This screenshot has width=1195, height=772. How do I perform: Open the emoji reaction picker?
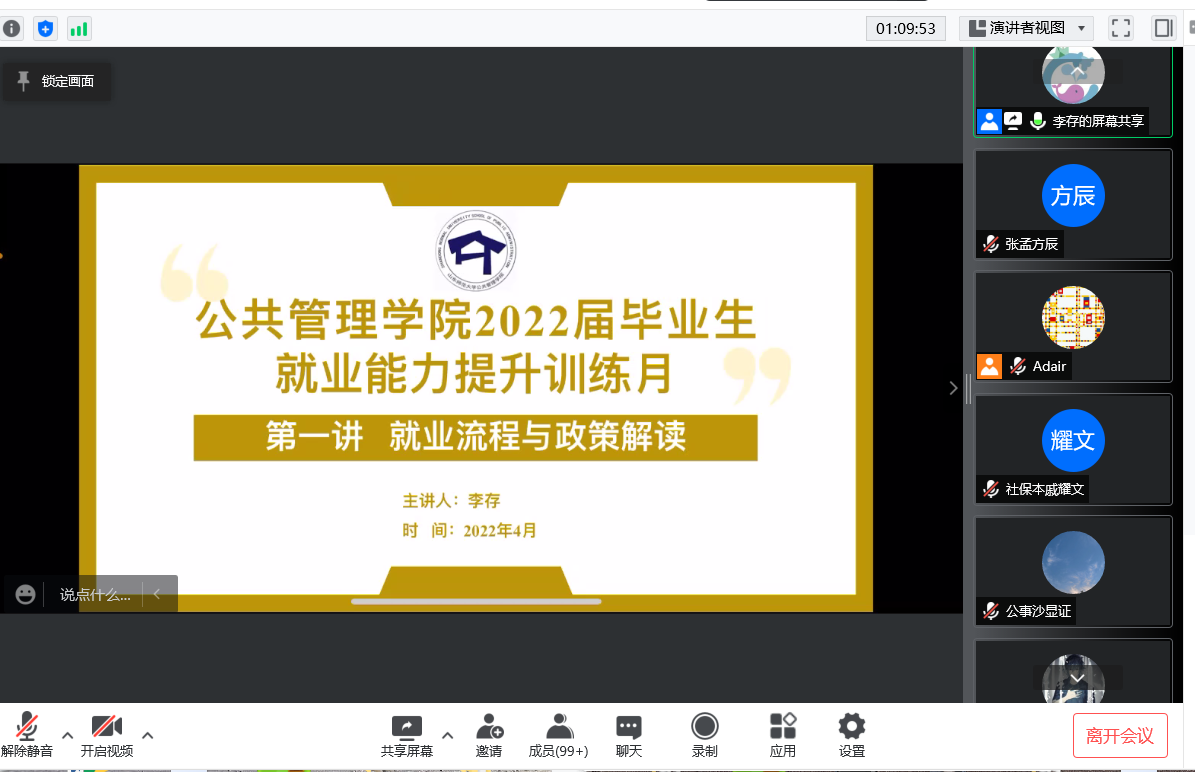tap(25, 595)
